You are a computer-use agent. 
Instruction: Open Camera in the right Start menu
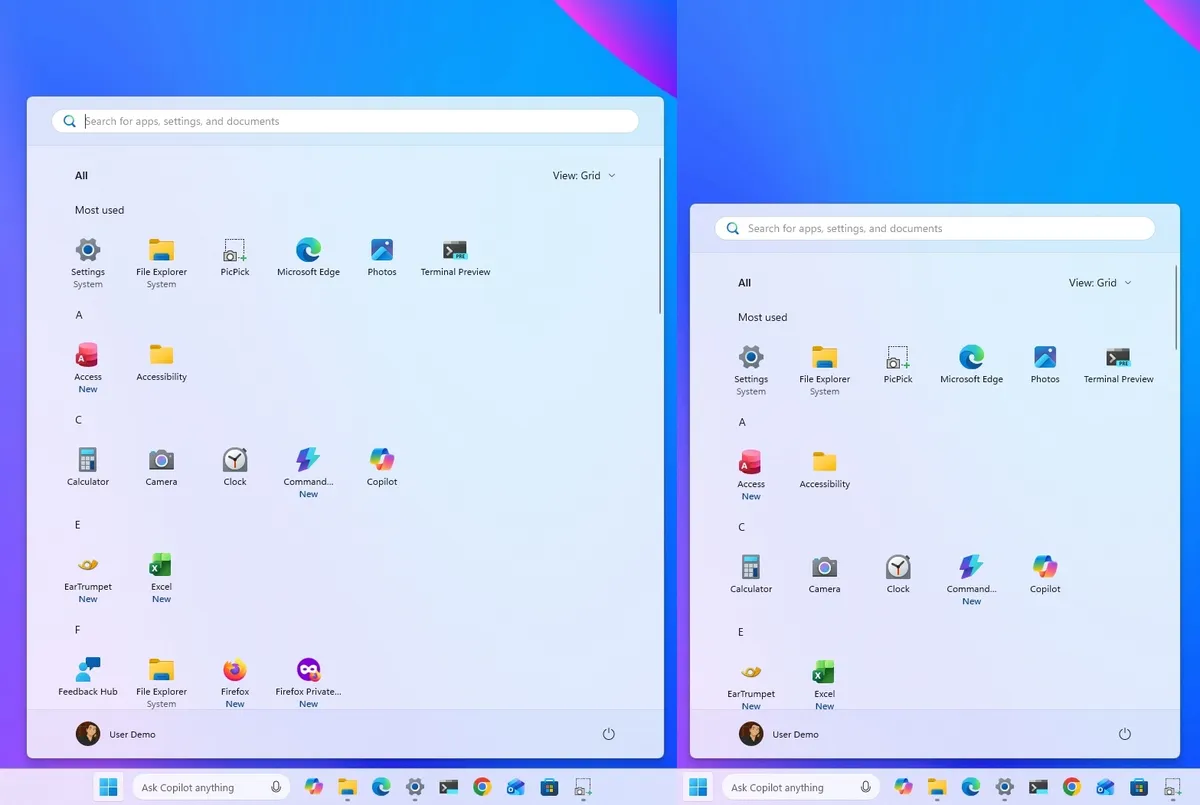[x=824, y=574]
